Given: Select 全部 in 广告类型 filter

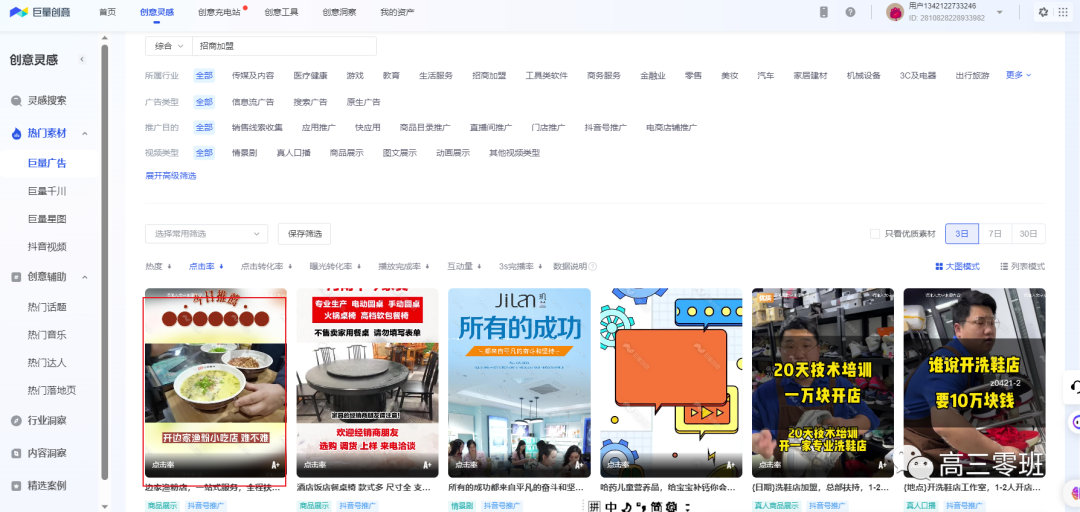Looking at the screenshot, I should pos(204,102).
